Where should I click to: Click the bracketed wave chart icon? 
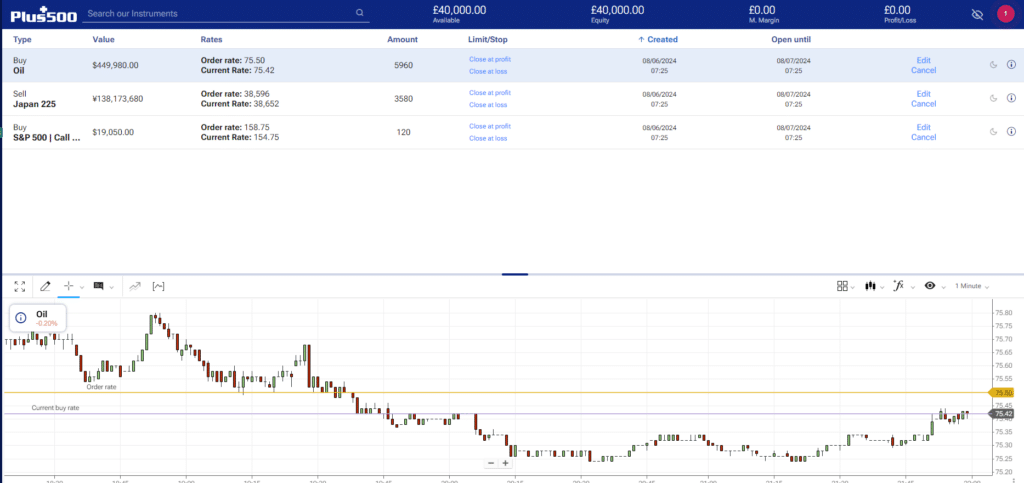(158, 286)
